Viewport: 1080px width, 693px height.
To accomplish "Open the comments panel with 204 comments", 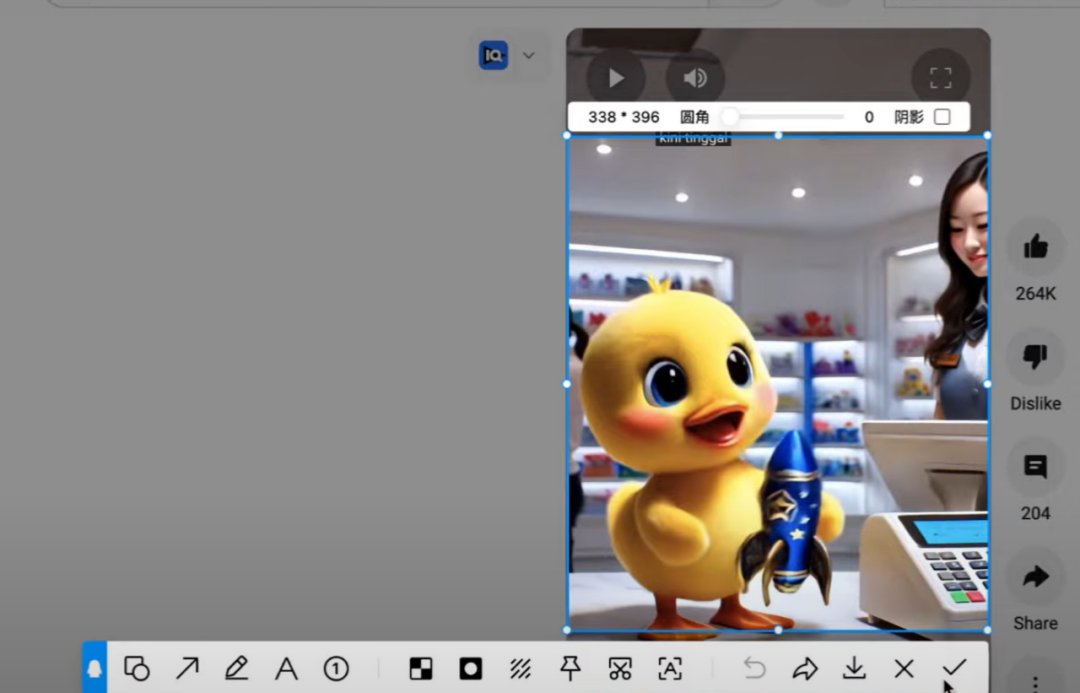I will (1035, 467).
